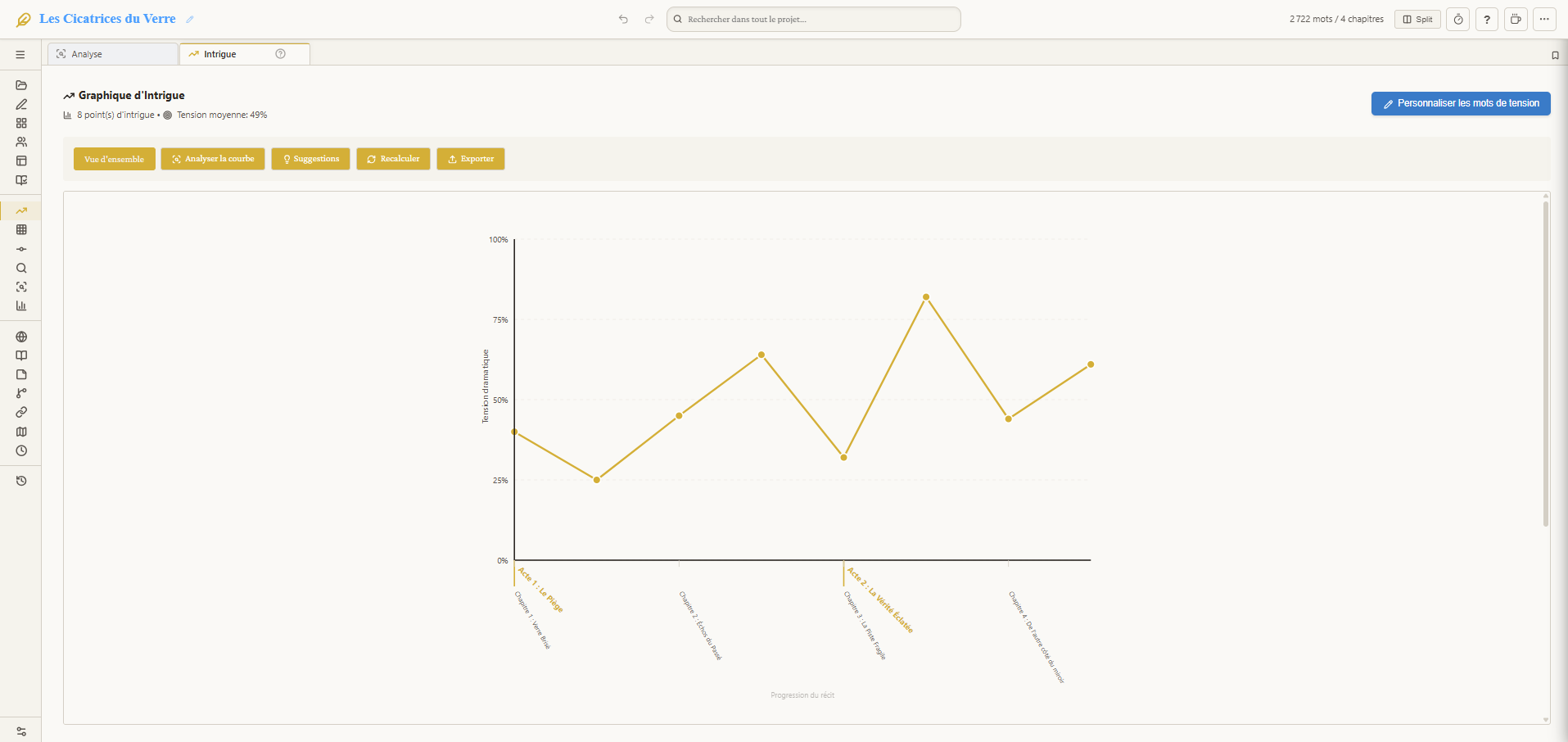1568x742 pixels.
Task: Open the three-dots more options menu
Action: pyautogui.click(x=1544, y=20)
